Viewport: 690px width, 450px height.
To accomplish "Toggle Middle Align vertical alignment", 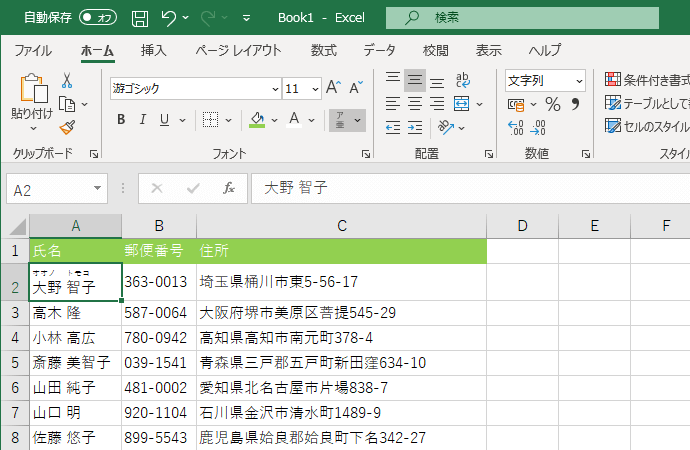I will (415, 80).
